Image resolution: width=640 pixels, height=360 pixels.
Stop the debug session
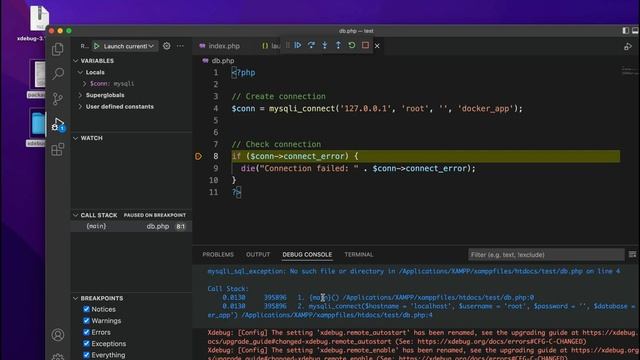tap(365, 45)
